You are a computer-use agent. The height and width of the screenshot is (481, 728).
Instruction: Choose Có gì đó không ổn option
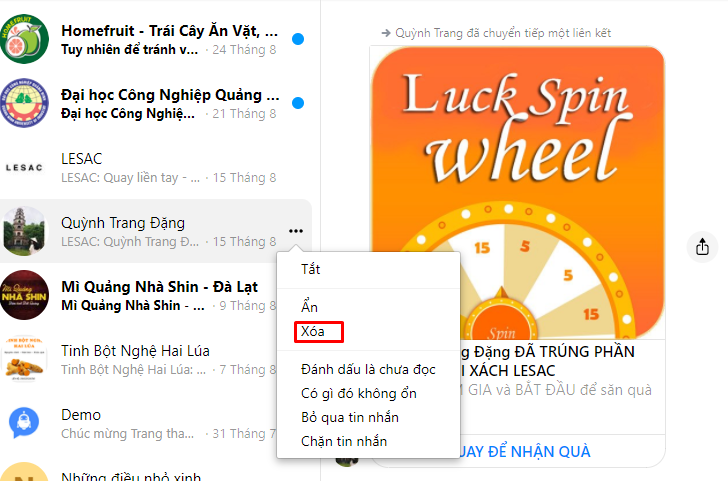tap(359, 394)
